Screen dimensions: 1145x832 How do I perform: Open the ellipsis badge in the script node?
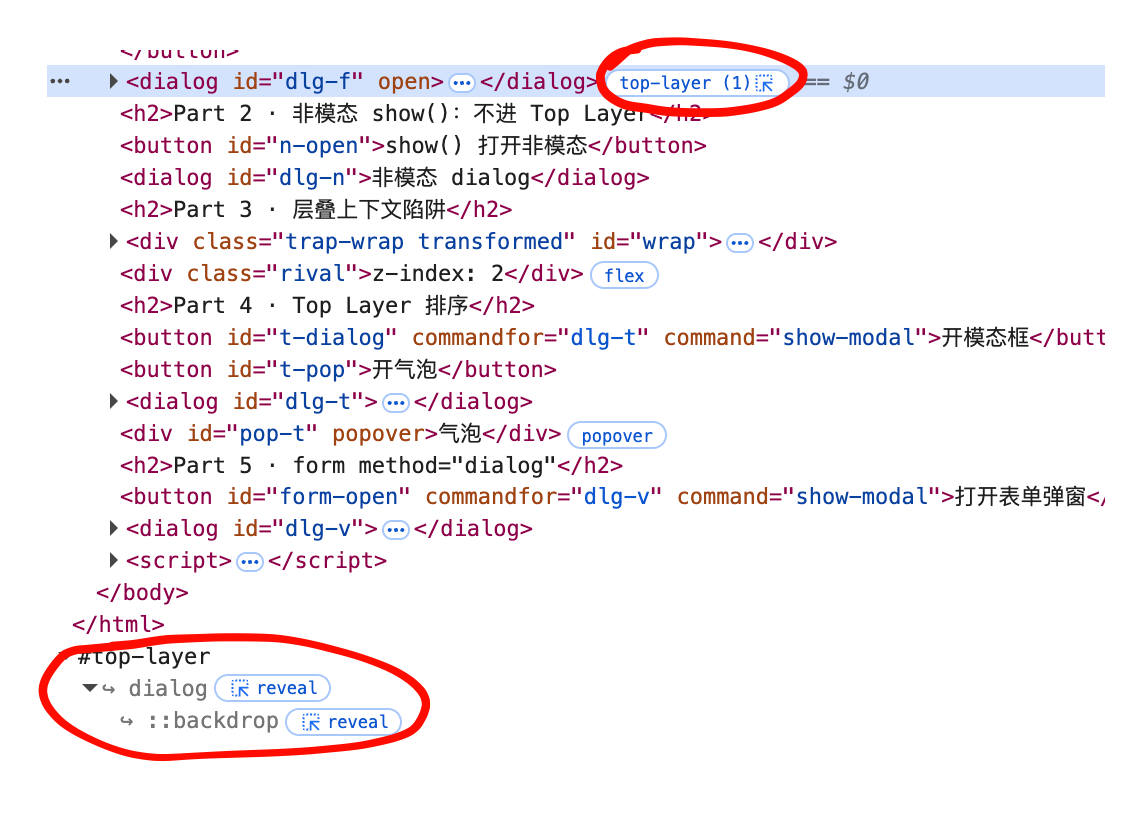(250, 562)
